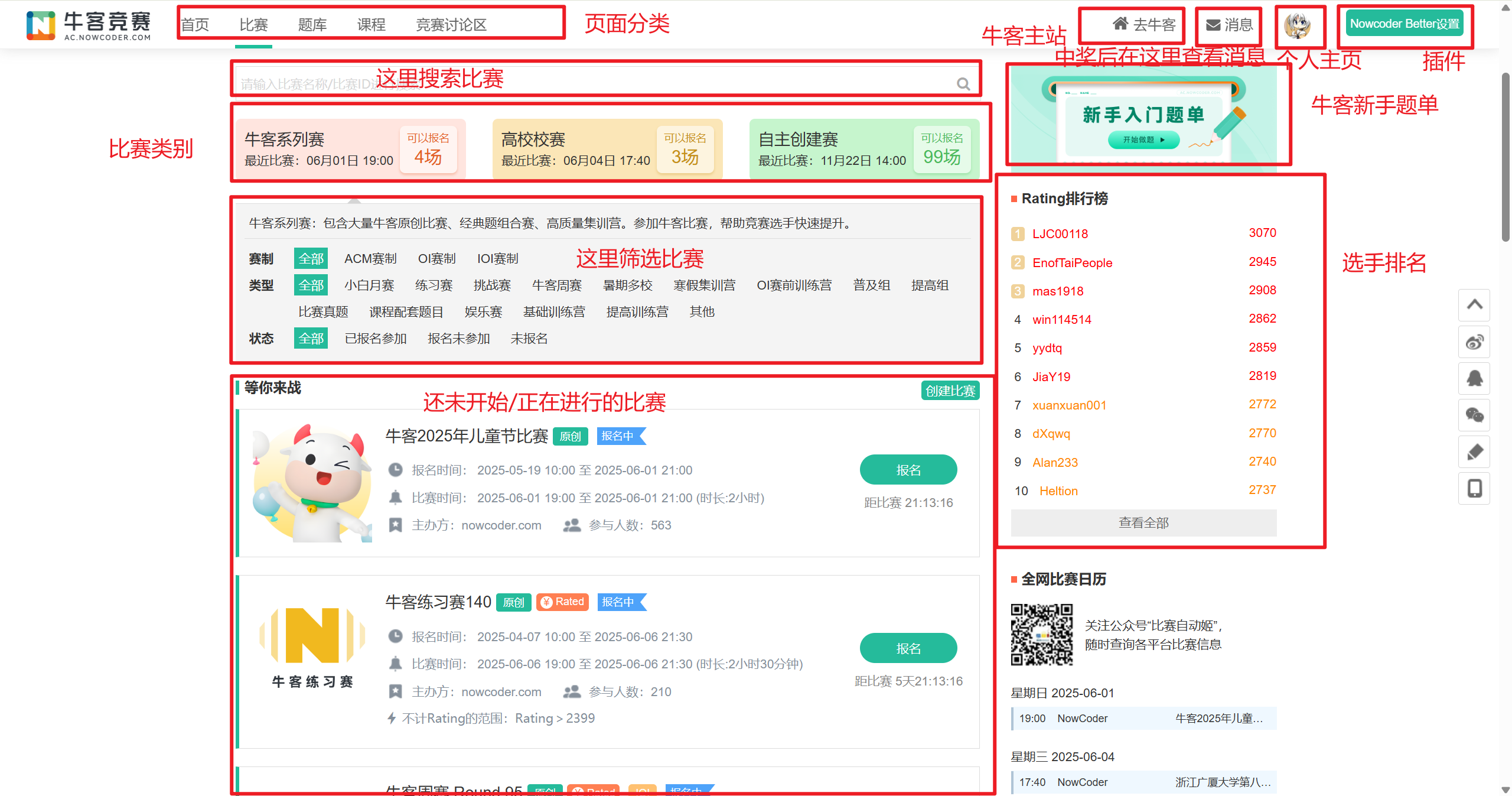Filter contests by 未报名 status
The height and width of the screenshot is (796, 1512).
click(x=529, y=338)
